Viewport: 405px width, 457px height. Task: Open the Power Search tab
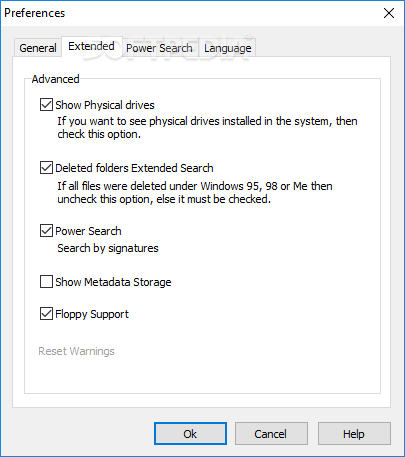tap(159, 48)
